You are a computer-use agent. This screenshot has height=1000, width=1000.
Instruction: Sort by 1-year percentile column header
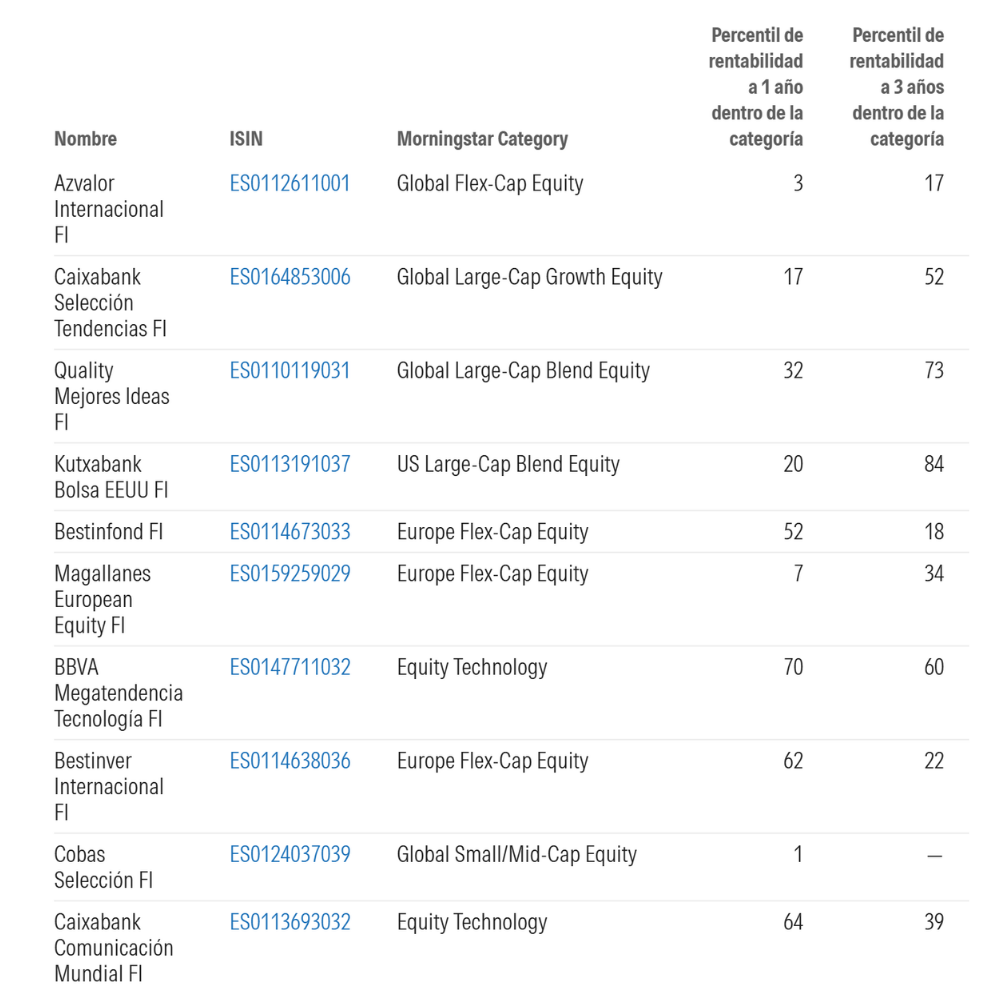[x=757, y=87]
